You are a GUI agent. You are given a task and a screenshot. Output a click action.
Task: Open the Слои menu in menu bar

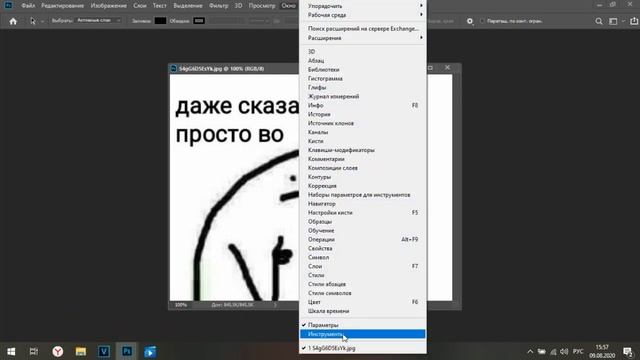pyautogui.click(x=140, y=6)
